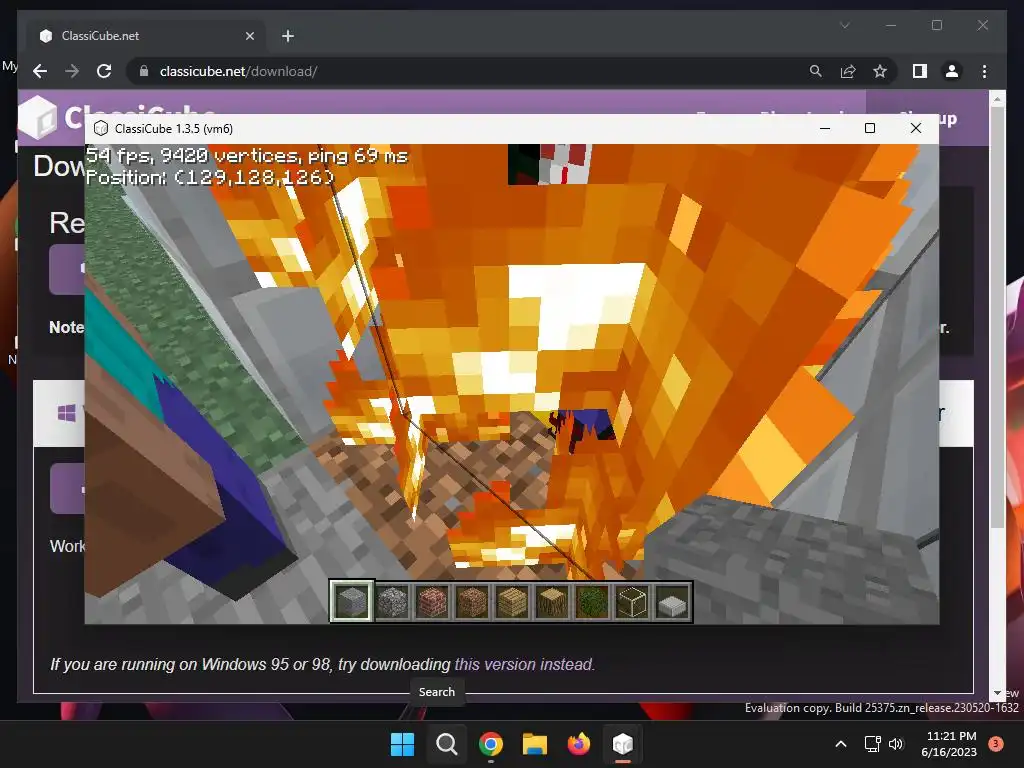Open Chrome profile avatar menu
The width and height of the screenshot is (1024, 768).
click(952, 71)
